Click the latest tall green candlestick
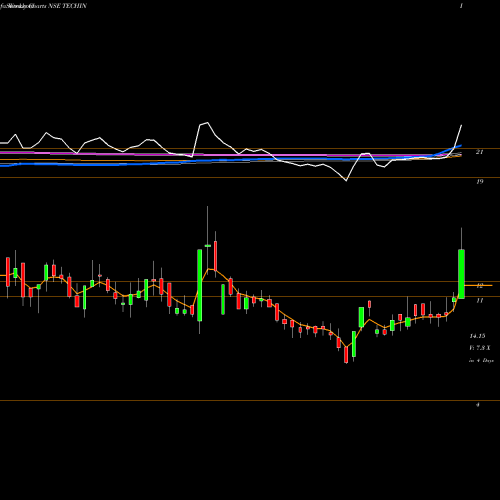The width and height of the screenshot is (500, 500). 461,274
